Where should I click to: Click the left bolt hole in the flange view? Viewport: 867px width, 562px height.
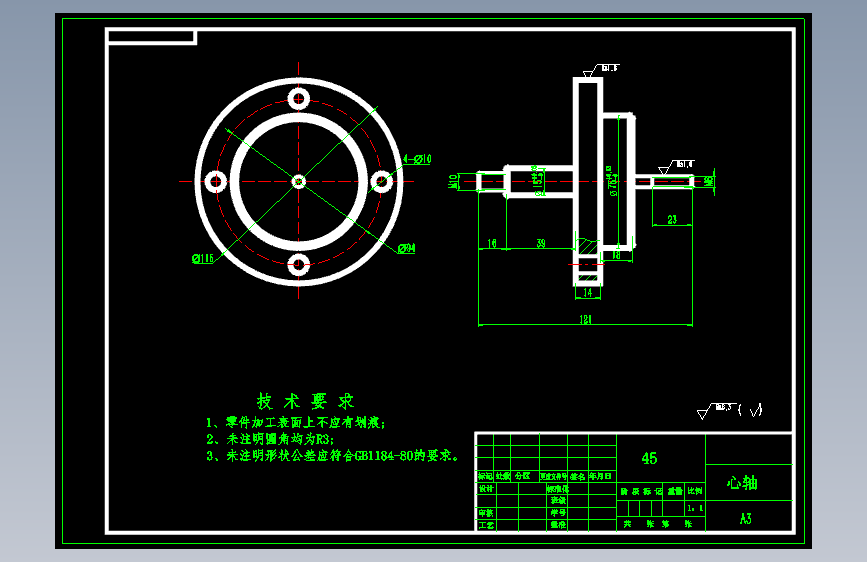[x=216, y=181]
